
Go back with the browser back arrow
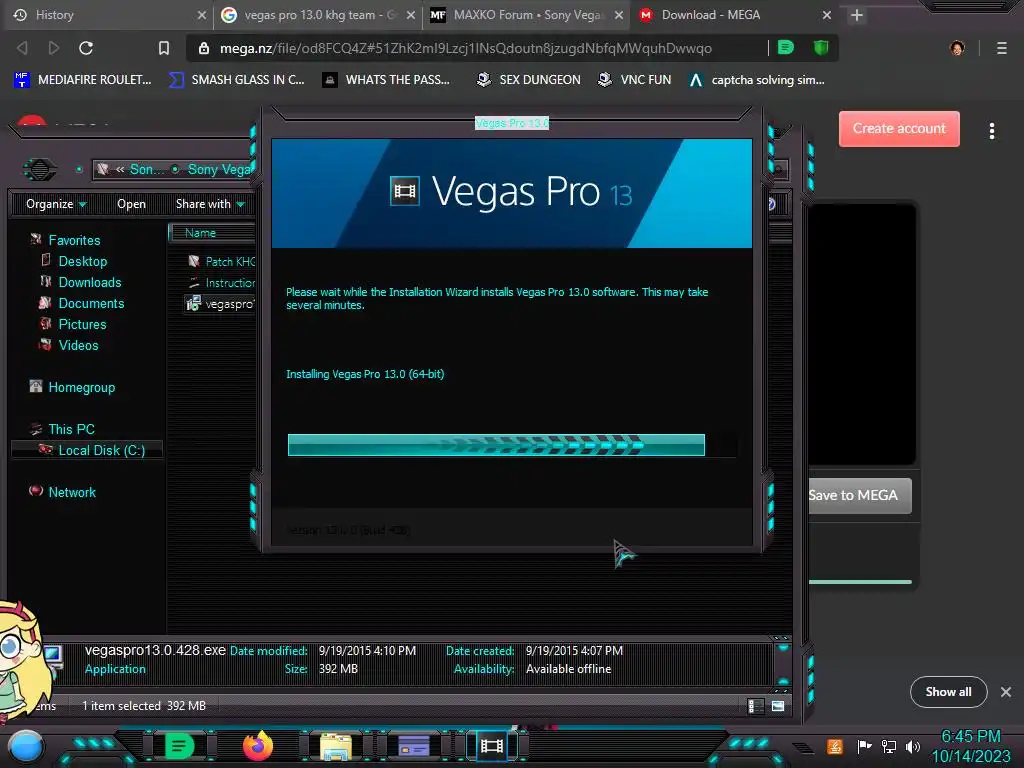point(22,48)
